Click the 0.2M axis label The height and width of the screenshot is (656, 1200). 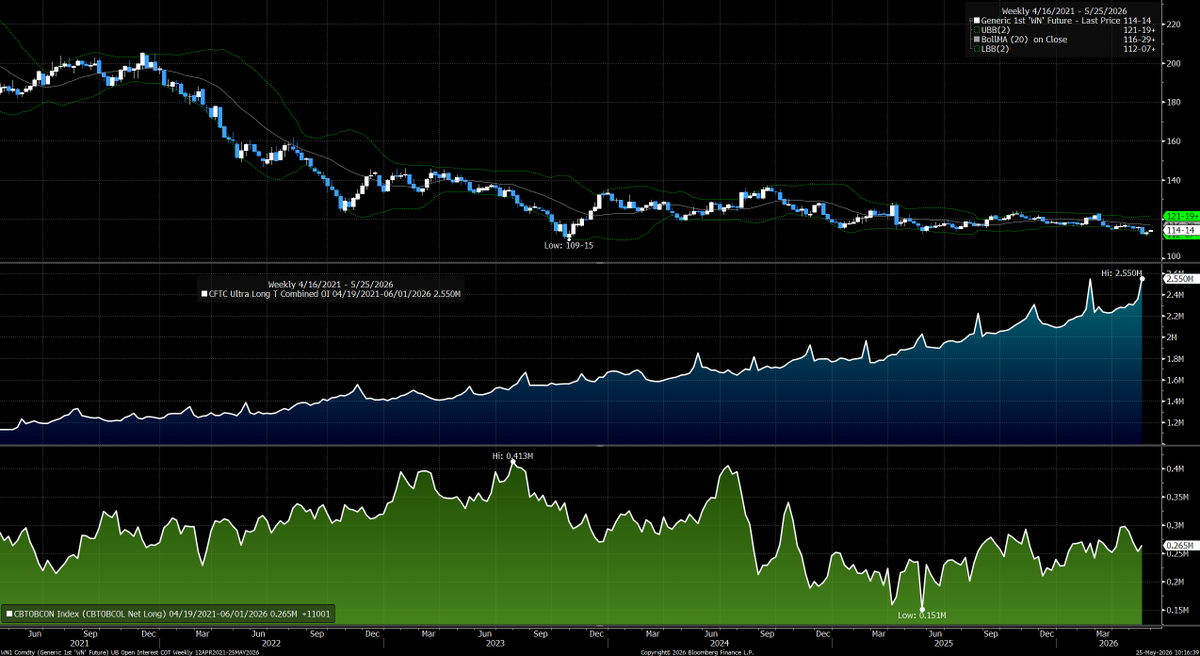tap(1176, 581)
